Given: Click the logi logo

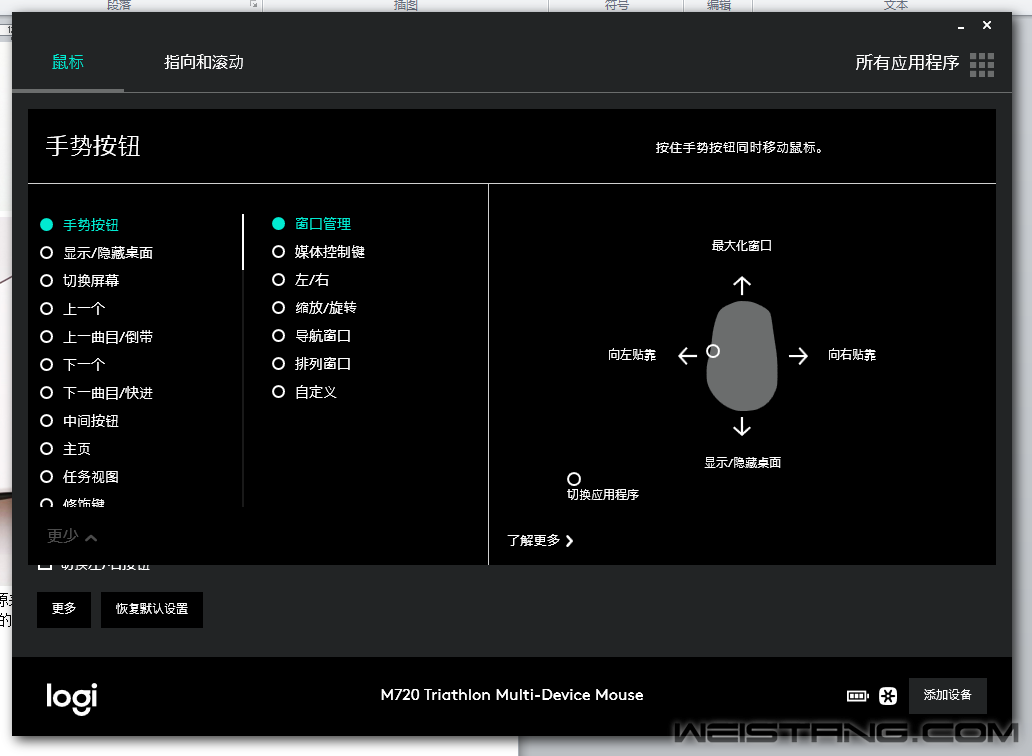Looking at the screenshot, I should point(72,698).
